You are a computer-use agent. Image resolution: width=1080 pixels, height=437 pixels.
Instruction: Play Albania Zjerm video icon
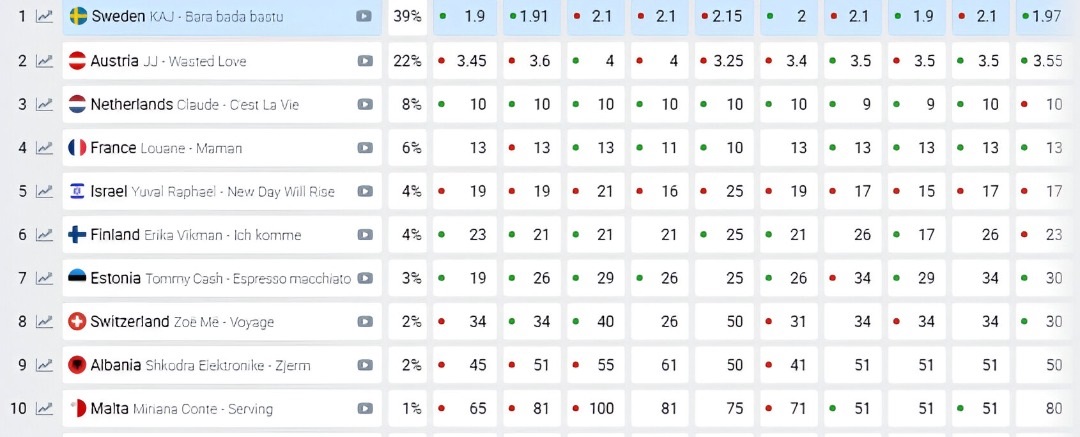pos(365,365)
